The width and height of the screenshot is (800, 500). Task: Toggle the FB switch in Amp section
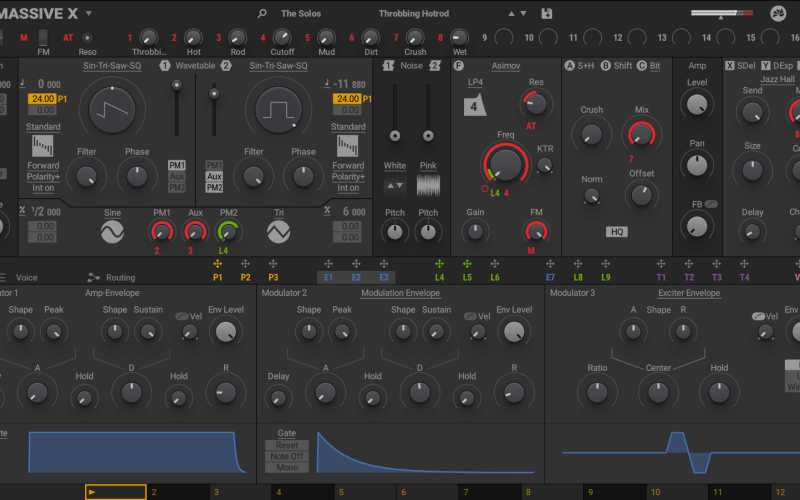711,204
